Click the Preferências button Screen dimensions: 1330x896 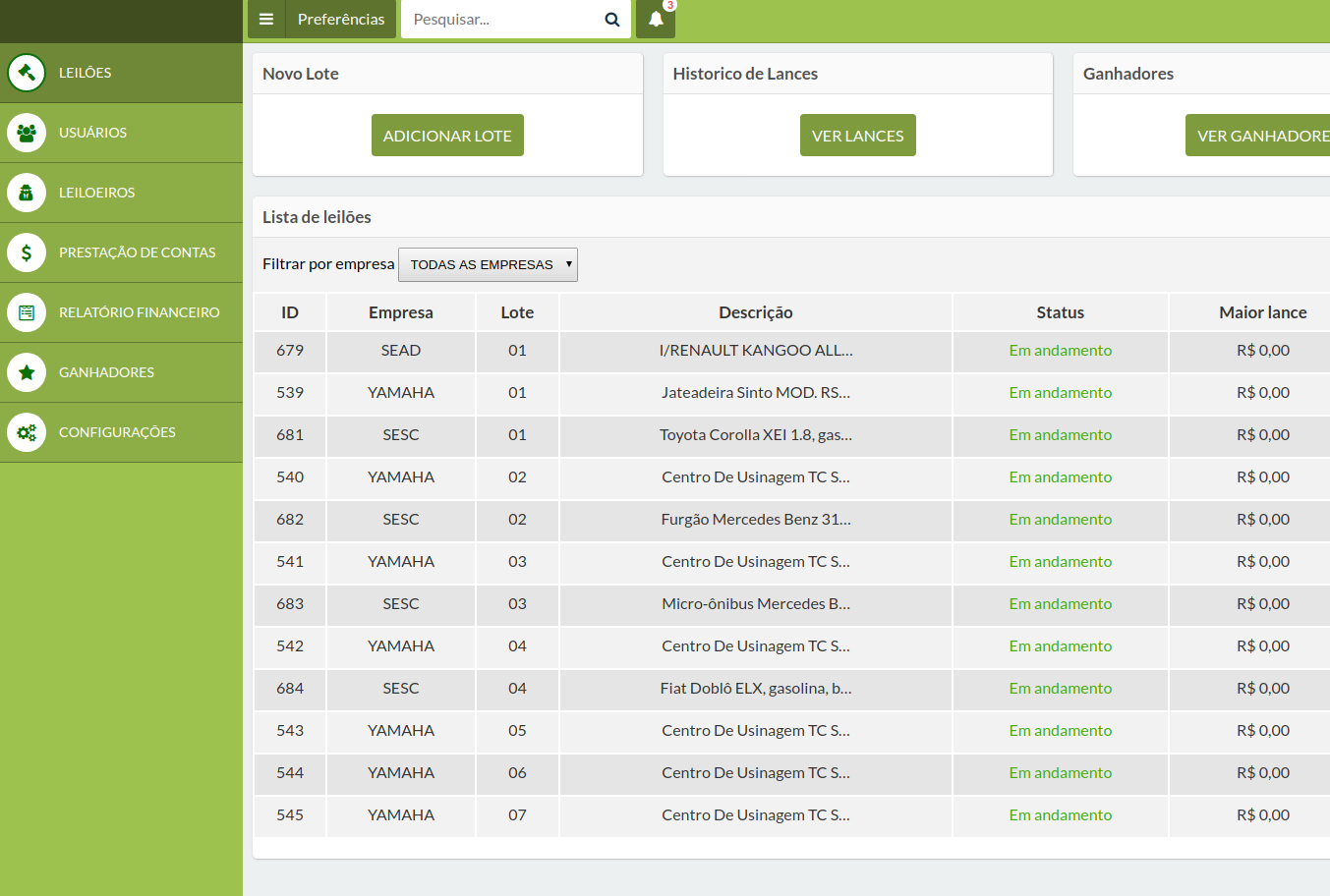click(341, 19)
